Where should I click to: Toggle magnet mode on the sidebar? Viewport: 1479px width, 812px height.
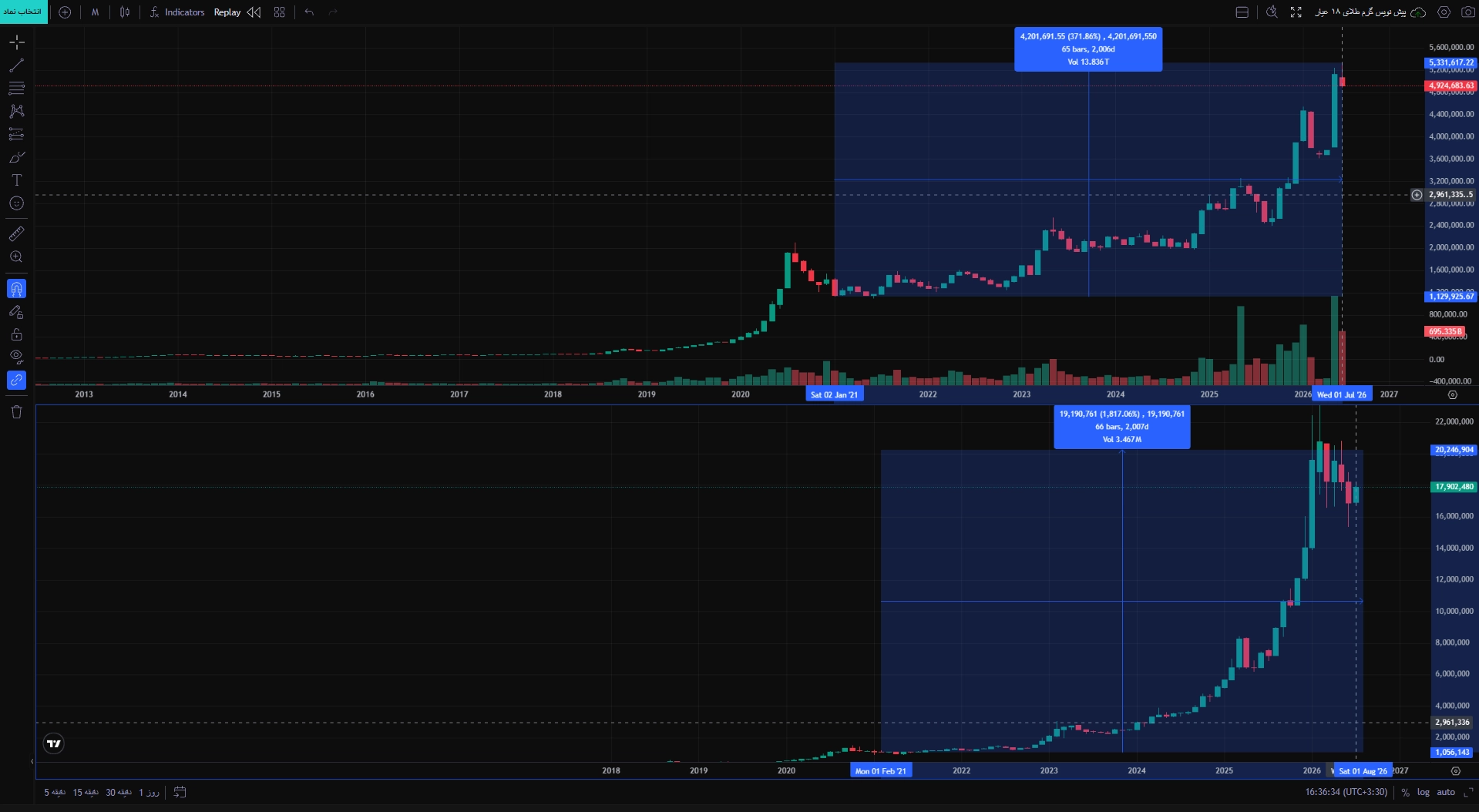coord(16,289)
